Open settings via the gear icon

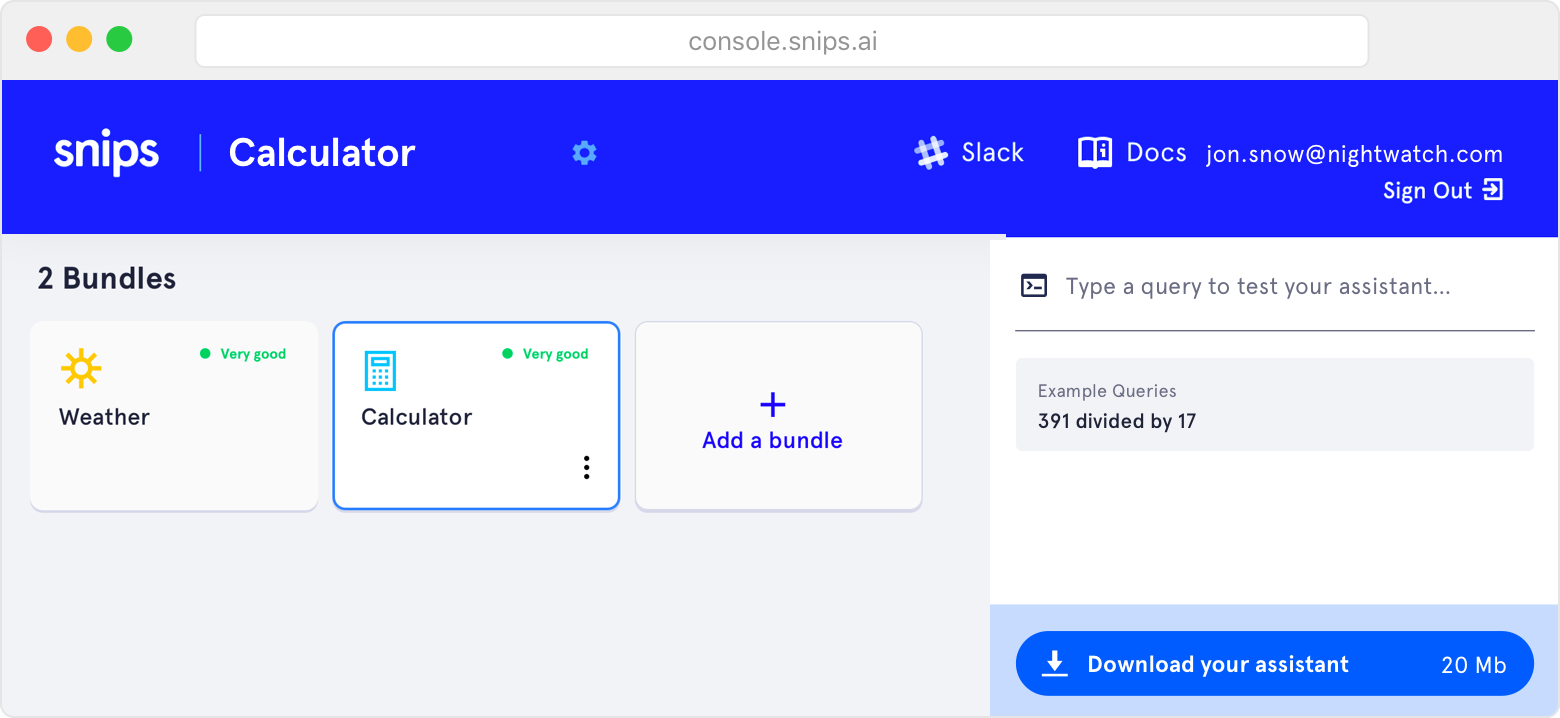[x=584, y=153]
